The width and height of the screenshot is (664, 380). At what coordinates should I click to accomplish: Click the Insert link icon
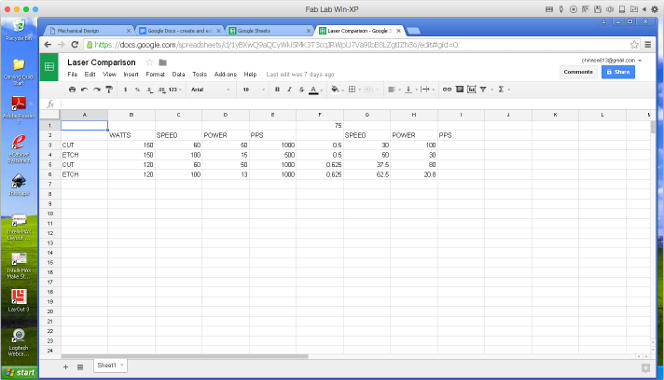pos(447,89)
